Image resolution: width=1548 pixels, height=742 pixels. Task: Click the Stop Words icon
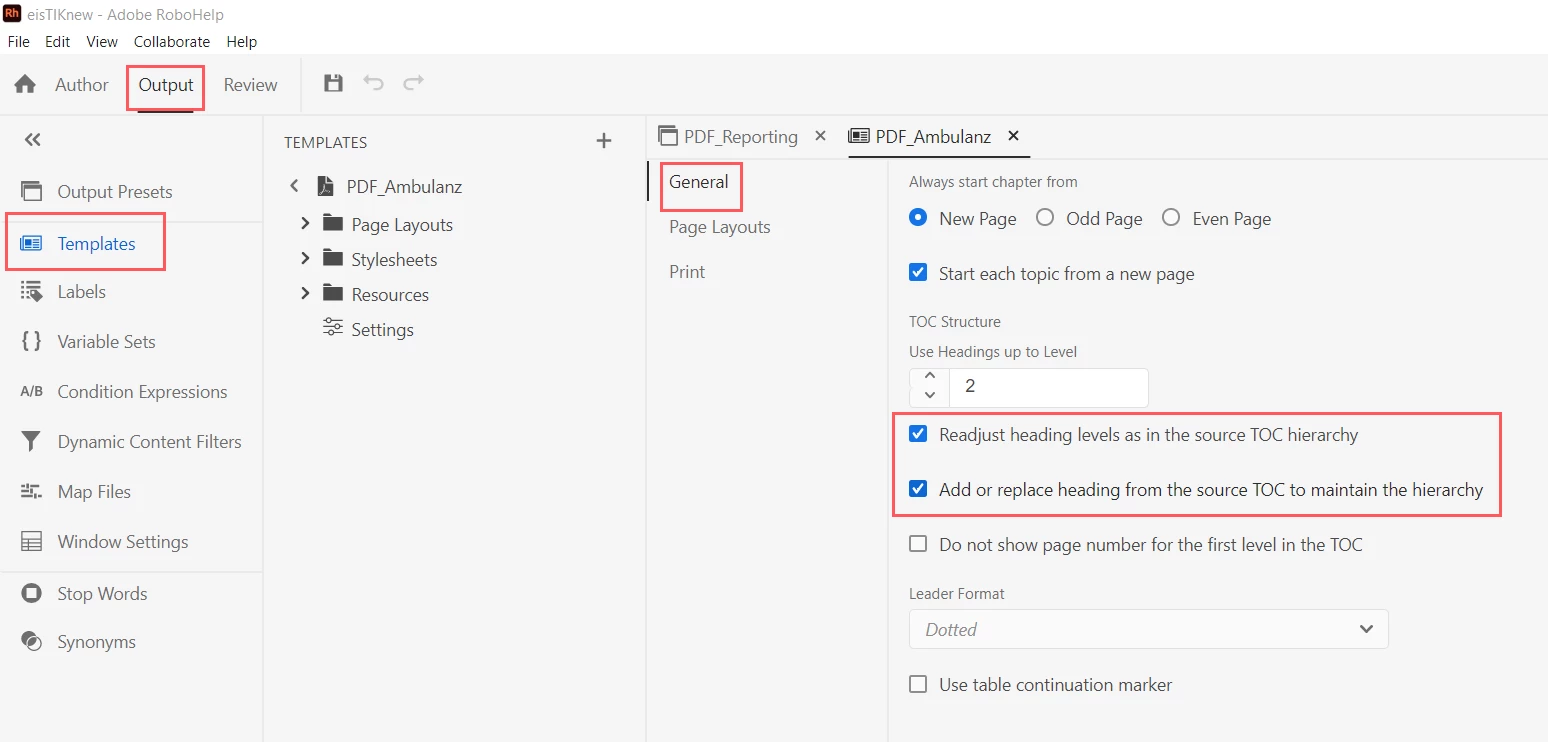click(32, 593)
